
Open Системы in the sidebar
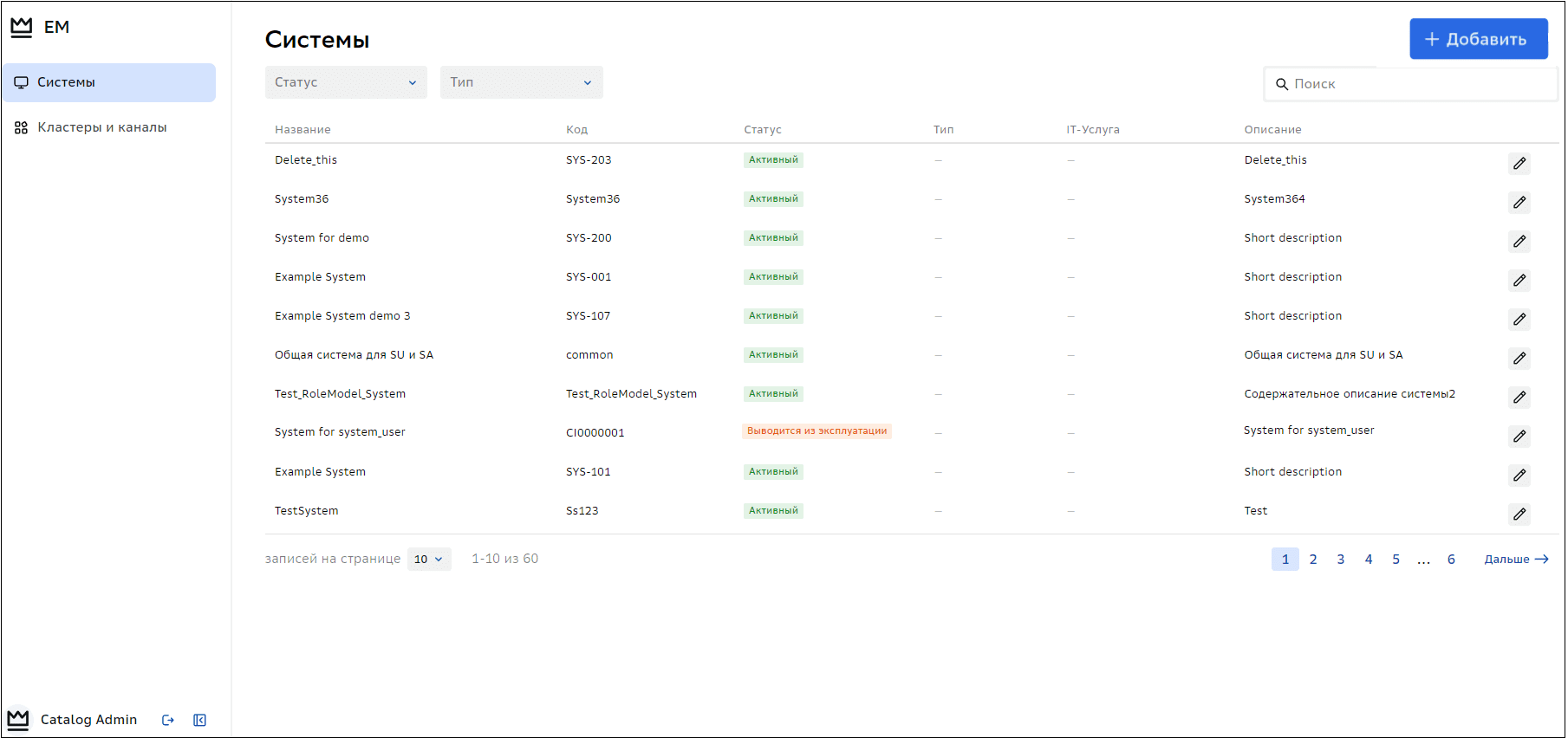tap(109, 82)
